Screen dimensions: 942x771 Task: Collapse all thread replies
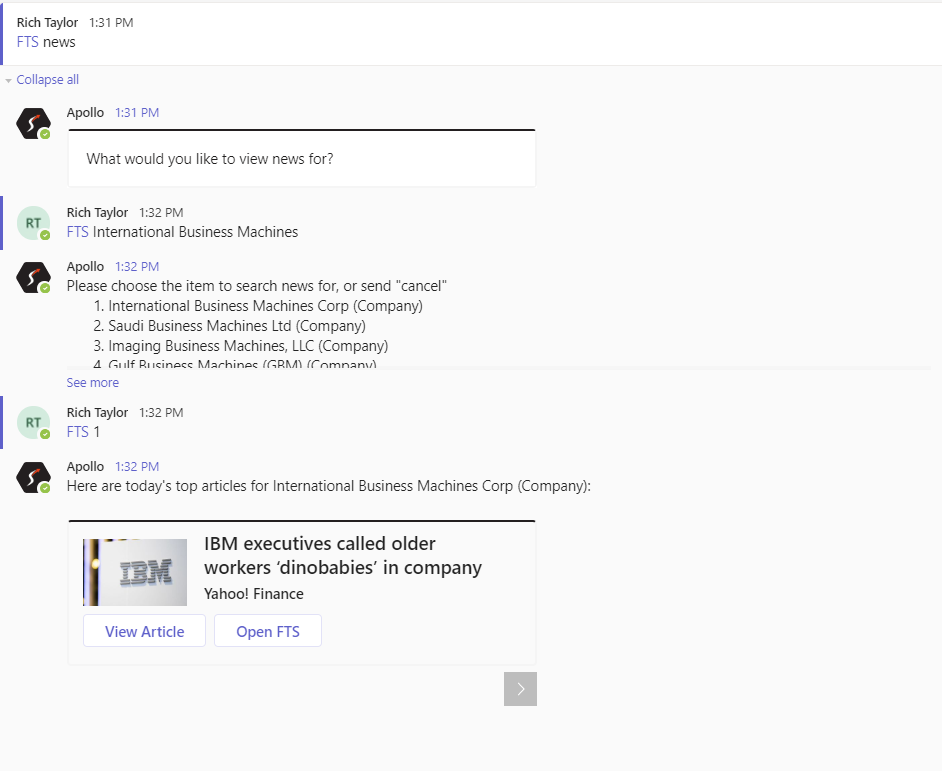[47, 79]
